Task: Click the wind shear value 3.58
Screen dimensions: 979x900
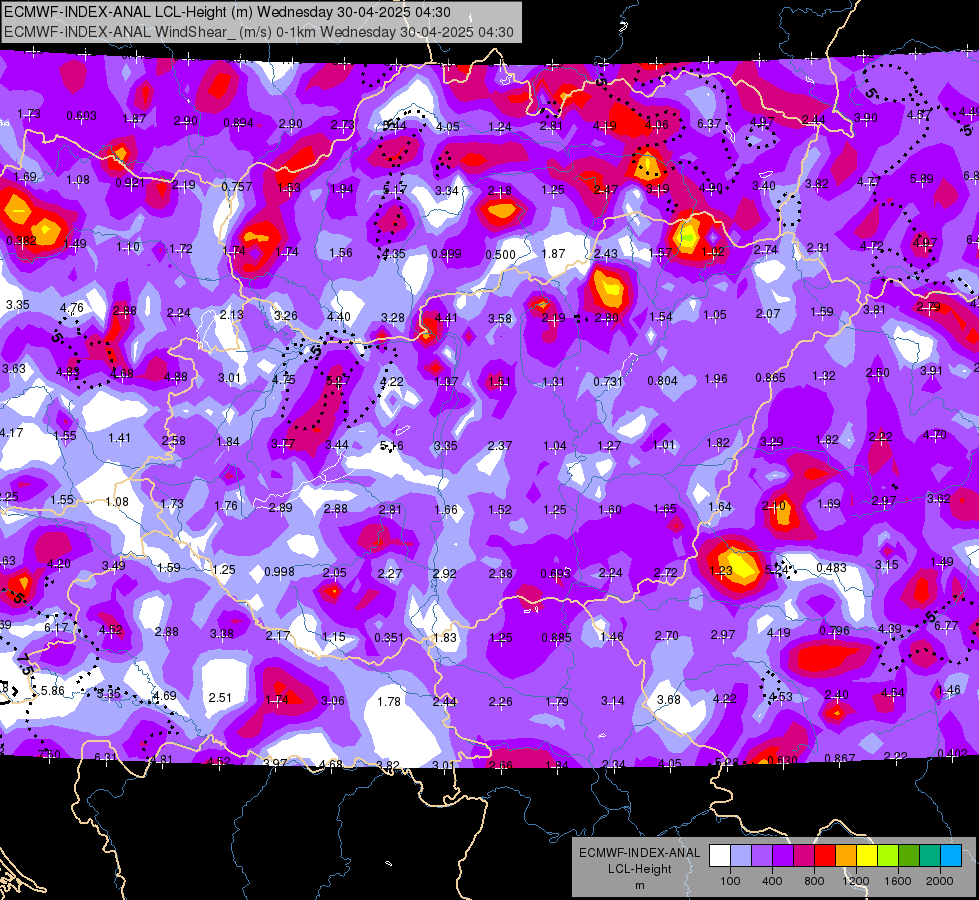Action: coord(499,319)
